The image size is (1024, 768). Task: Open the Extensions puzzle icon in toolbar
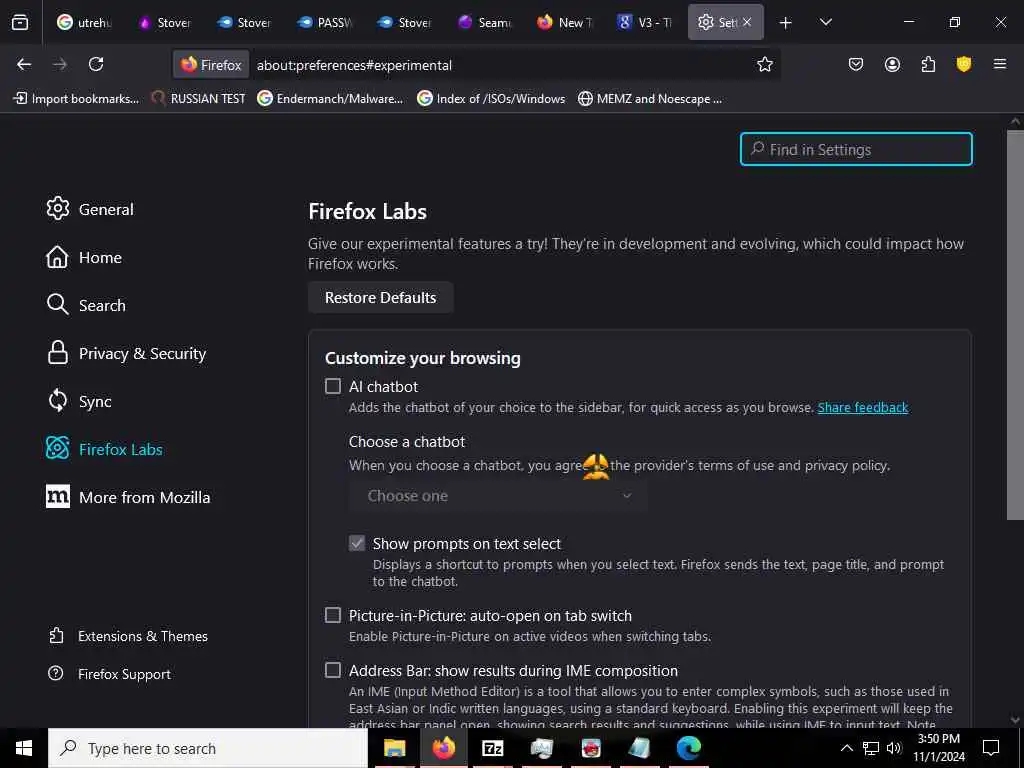928,64
